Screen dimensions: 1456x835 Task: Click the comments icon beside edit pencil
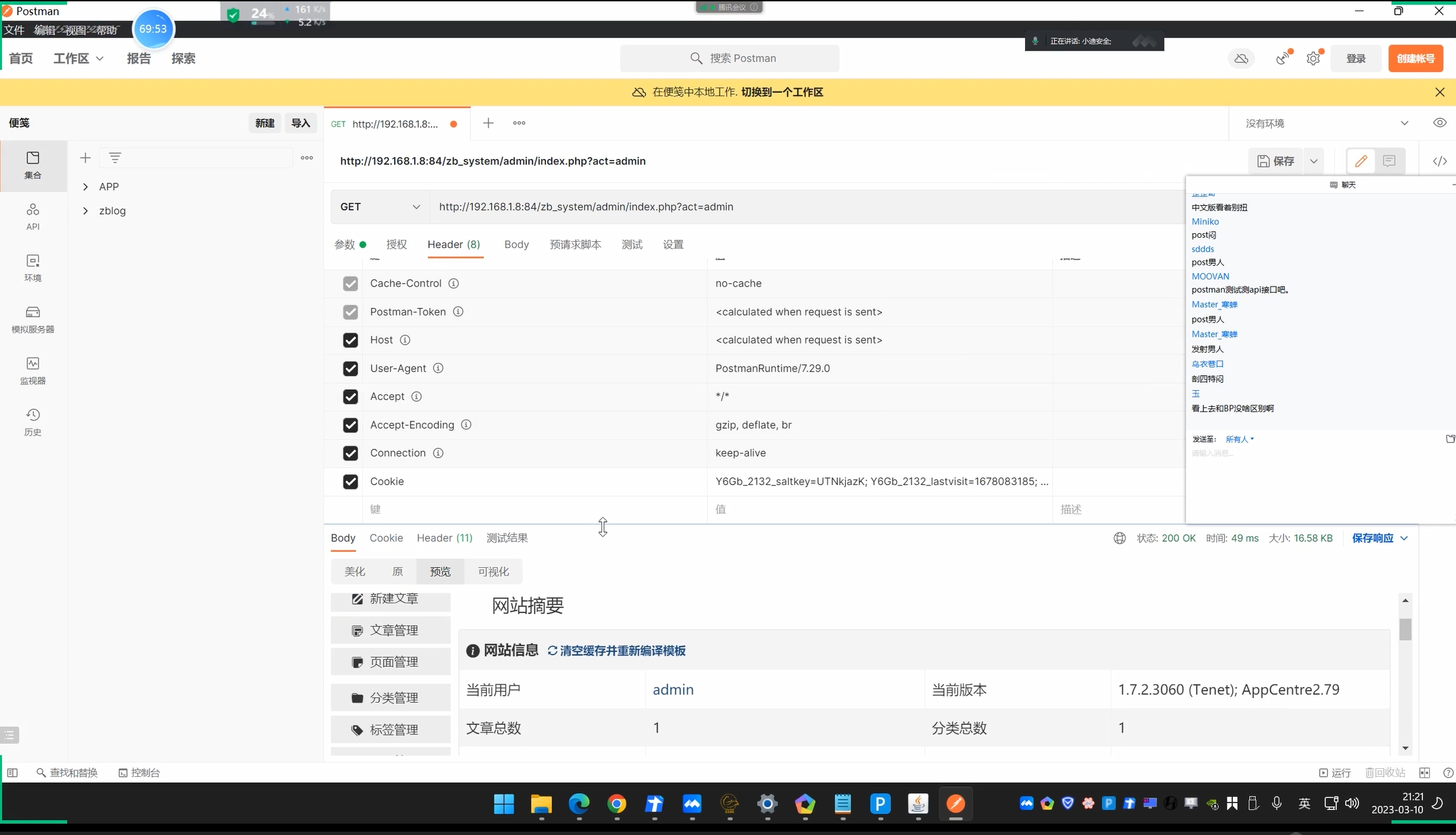click(1389, 161)
